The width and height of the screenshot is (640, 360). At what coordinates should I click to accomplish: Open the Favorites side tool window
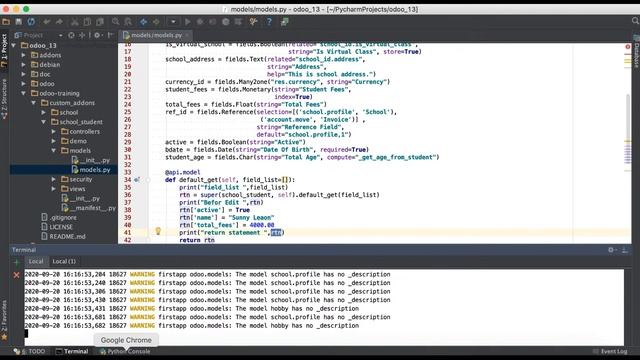pyautogui.click(x=4, y=320)
